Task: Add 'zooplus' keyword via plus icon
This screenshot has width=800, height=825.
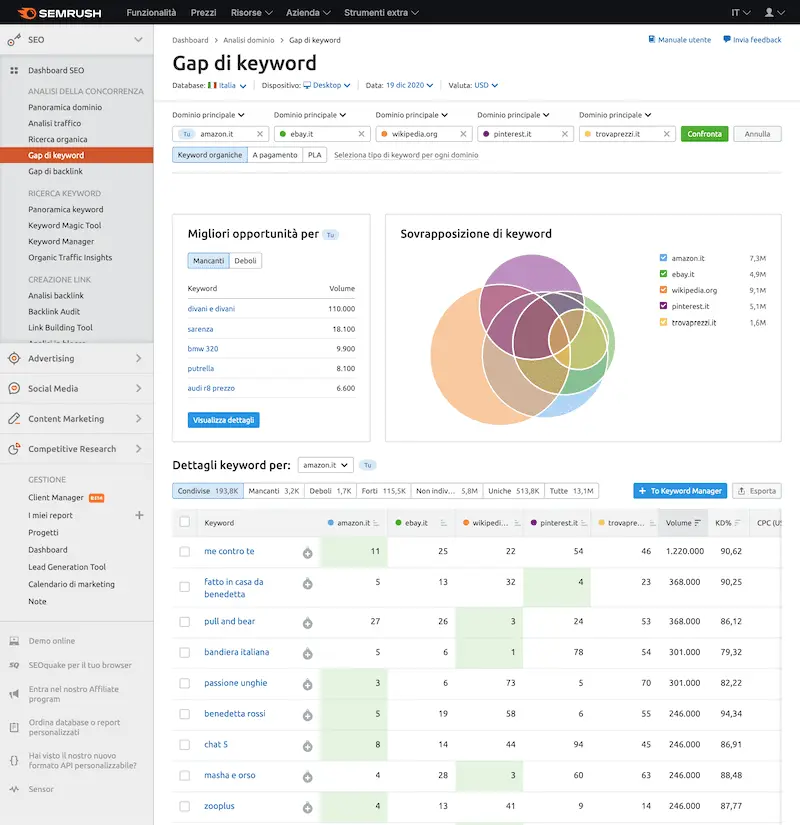Action: point(307,808)
